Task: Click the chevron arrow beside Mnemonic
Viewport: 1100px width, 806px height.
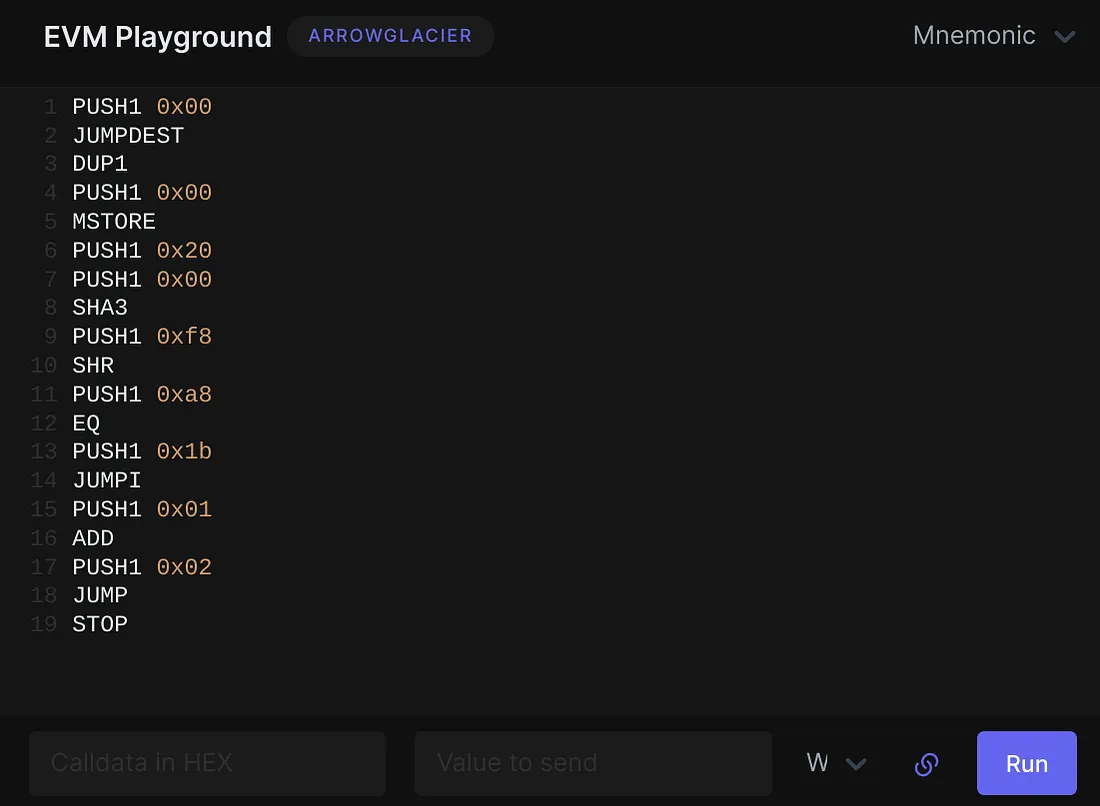Action: 1065,37
